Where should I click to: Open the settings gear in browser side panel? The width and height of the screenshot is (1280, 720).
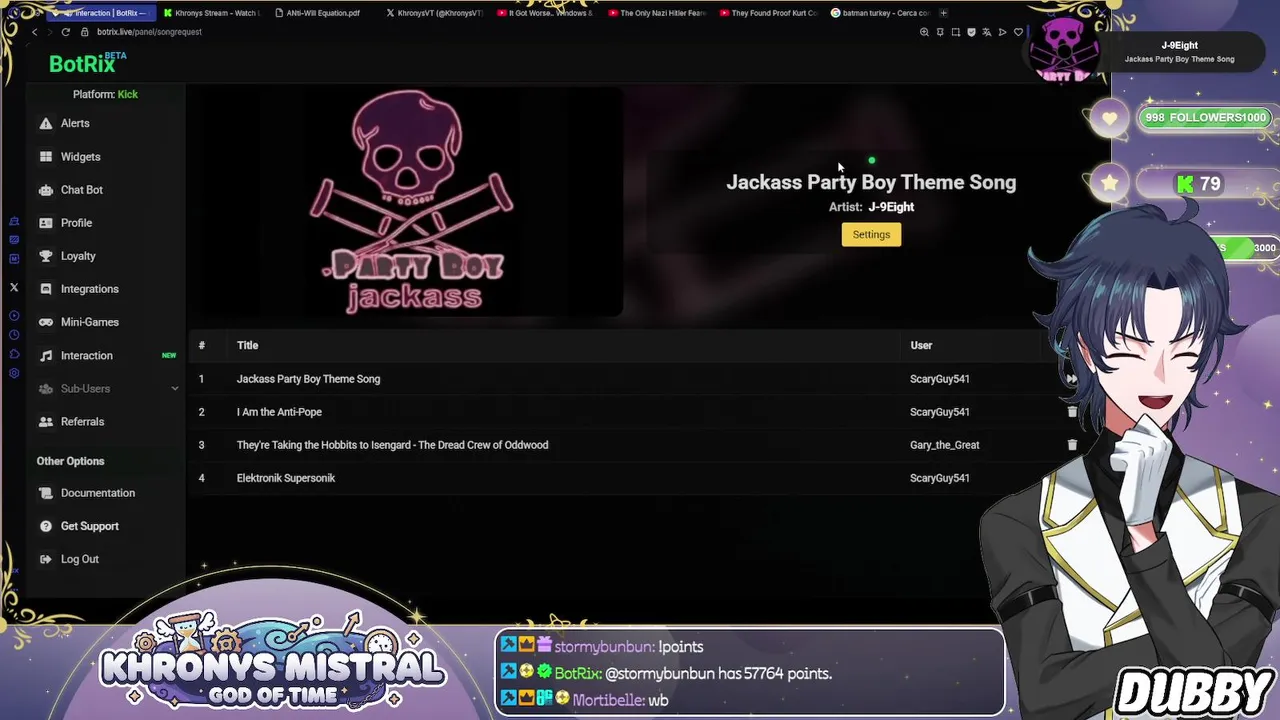(14, 373)
